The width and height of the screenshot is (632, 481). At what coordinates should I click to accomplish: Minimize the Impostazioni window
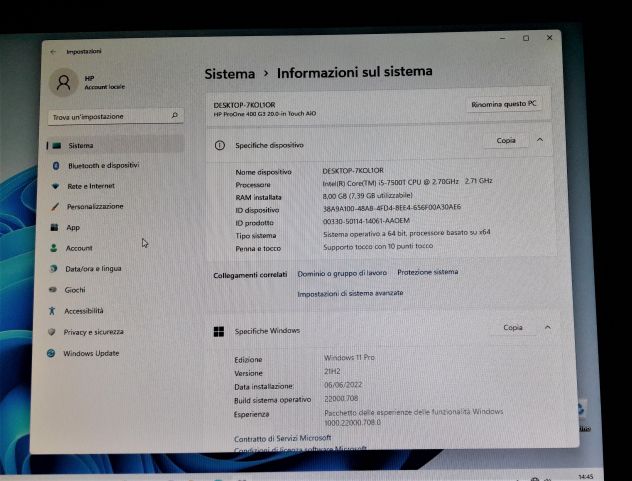[503, 38]
